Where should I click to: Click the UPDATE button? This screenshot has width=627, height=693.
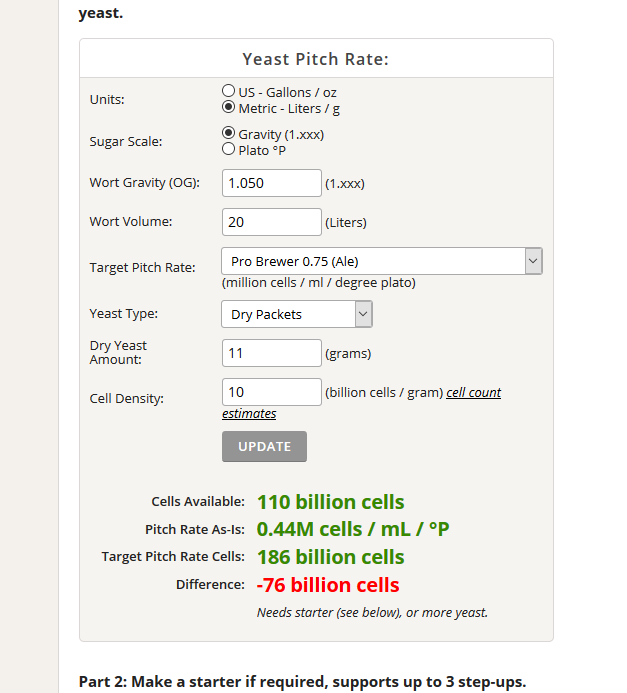tap(264, 446)
